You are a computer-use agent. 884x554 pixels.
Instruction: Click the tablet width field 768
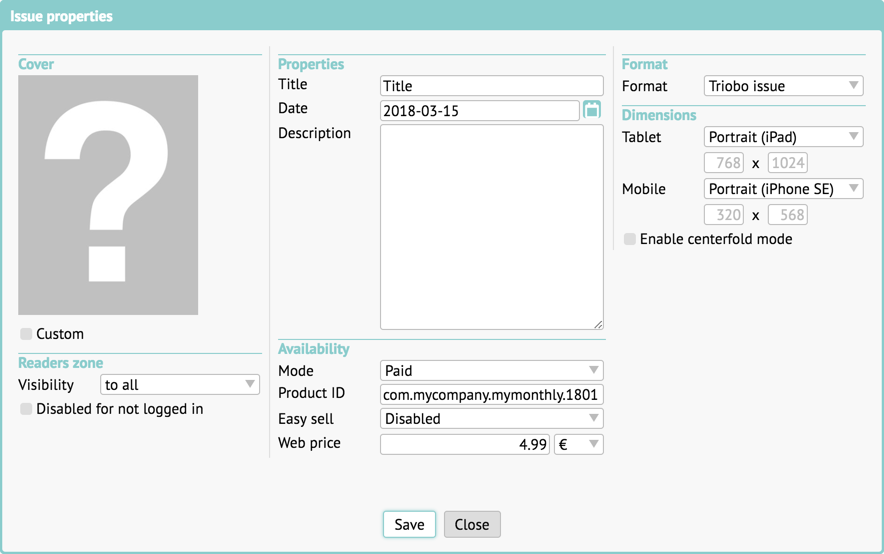point(724,163)
